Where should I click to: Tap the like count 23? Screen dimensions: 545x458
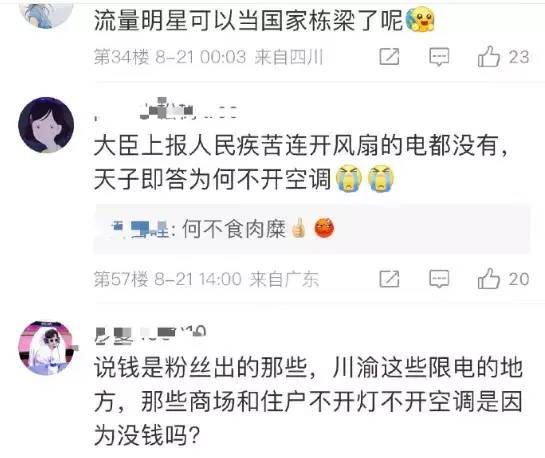tap(519, 57)
